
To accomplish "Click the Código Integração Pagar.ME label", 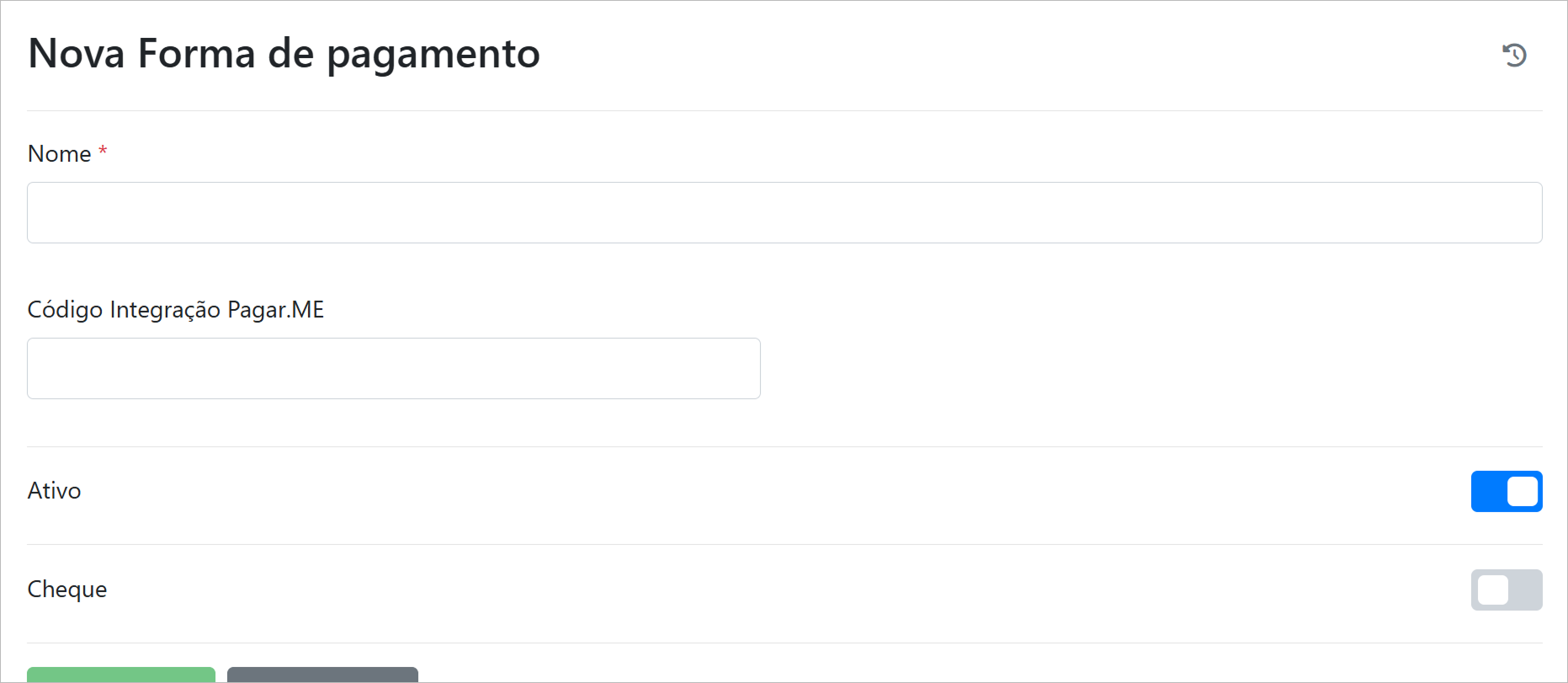I will point(175,310).
